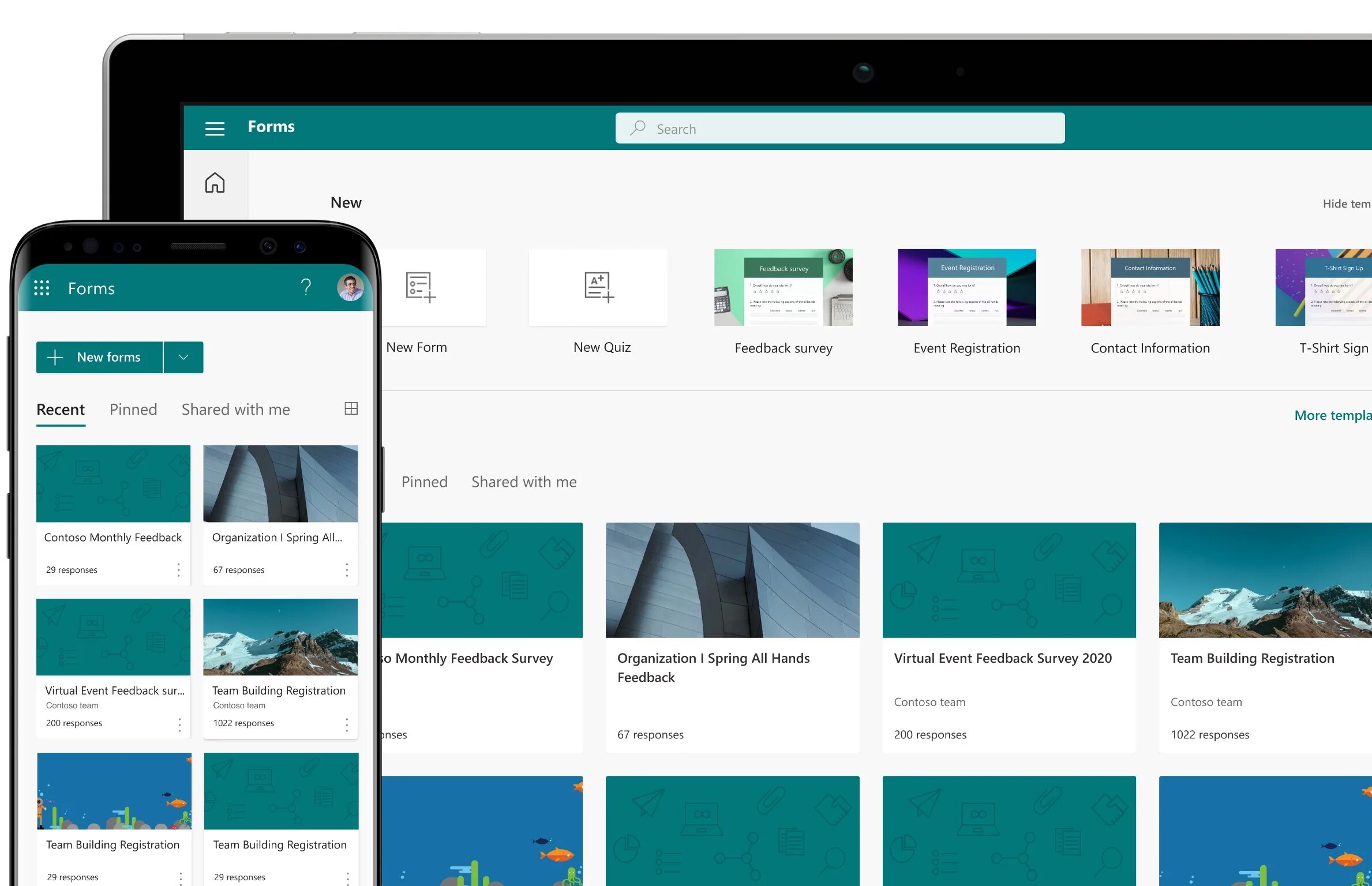Click the help question mark icon

(306, 287)
